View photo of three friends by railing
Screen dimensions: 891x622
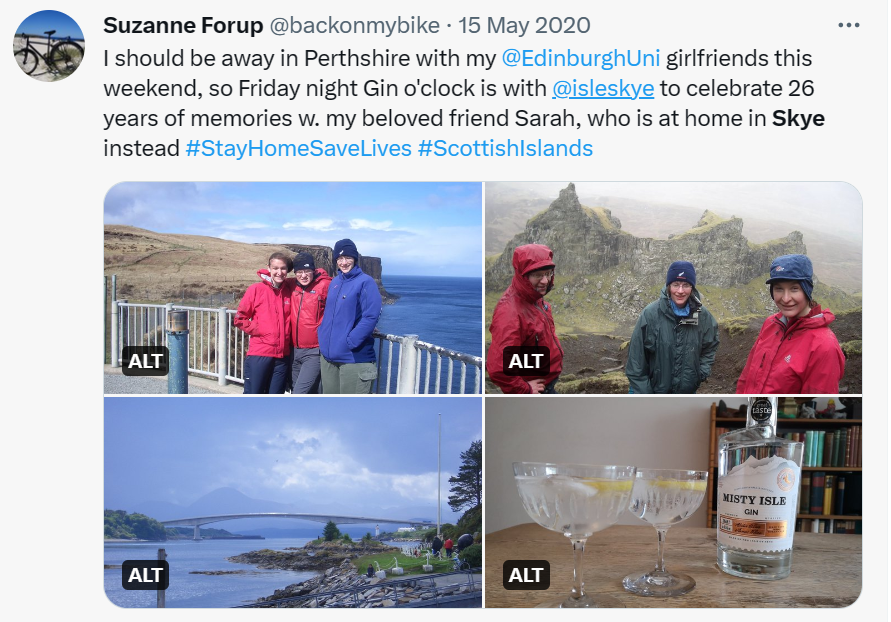[x=293, y=288]
